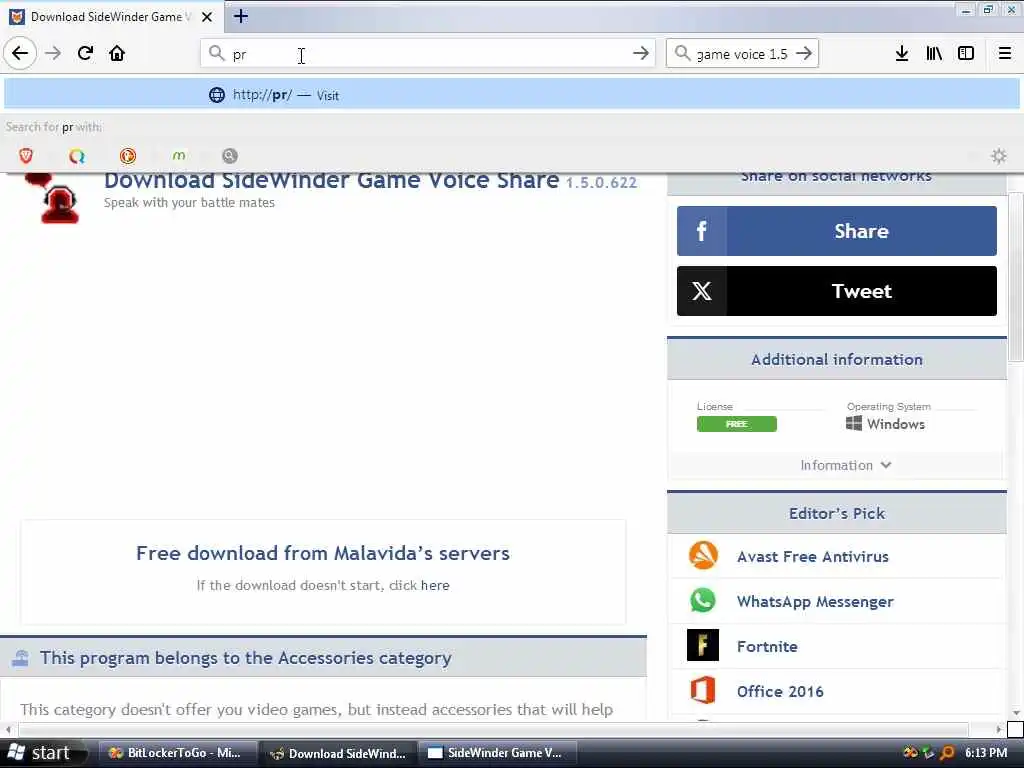Select the Download SideWinder Game tab
Screen dimensions: 1024x768
click(112, 17)
